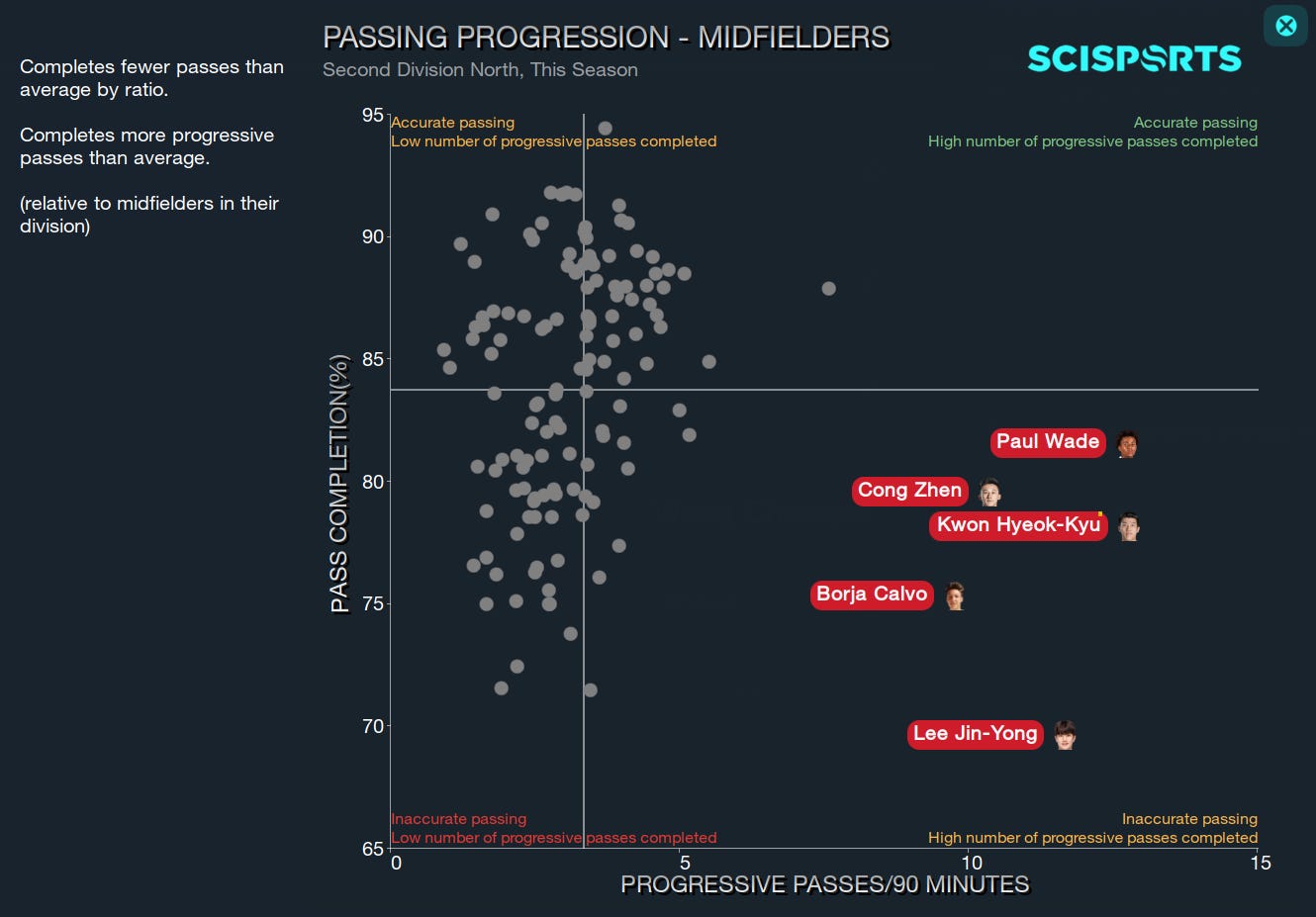Click Borja Calvo's avatar photo

click(x=954, y=596)
